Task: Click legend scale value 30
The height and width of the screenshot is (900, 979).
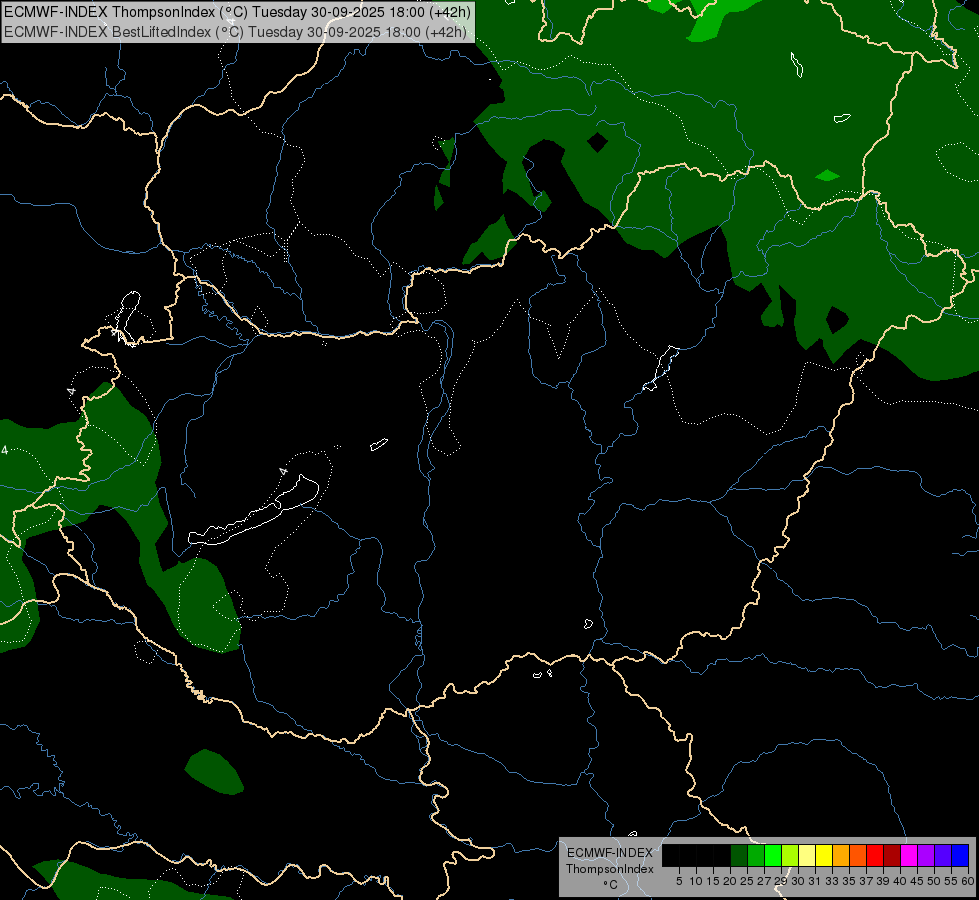Action: 798,881
